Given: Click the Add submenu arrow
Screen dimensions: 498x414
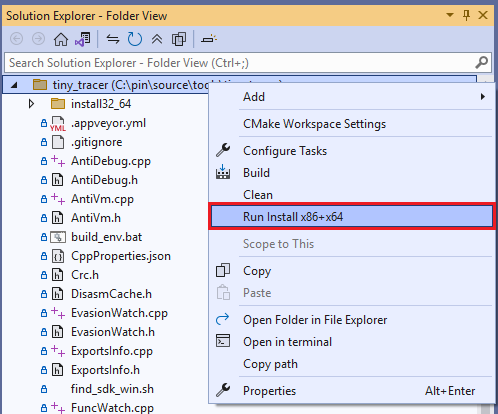Looking at the screenshot, I should [482, 97].
